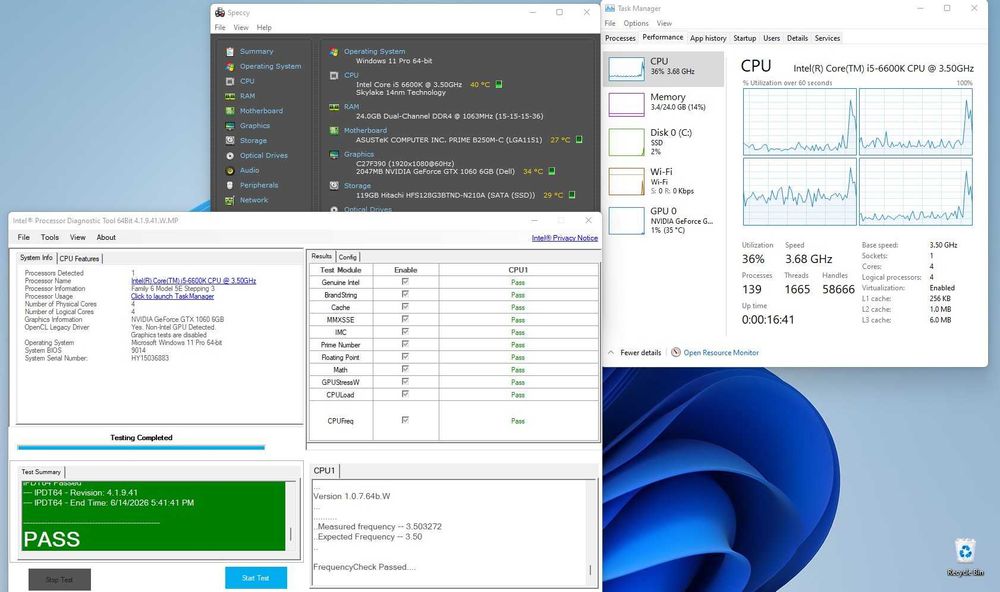Click CPU temperature indicator icon in Speccy
This screenshot has height=592, width=1000.
pos(499,84)
